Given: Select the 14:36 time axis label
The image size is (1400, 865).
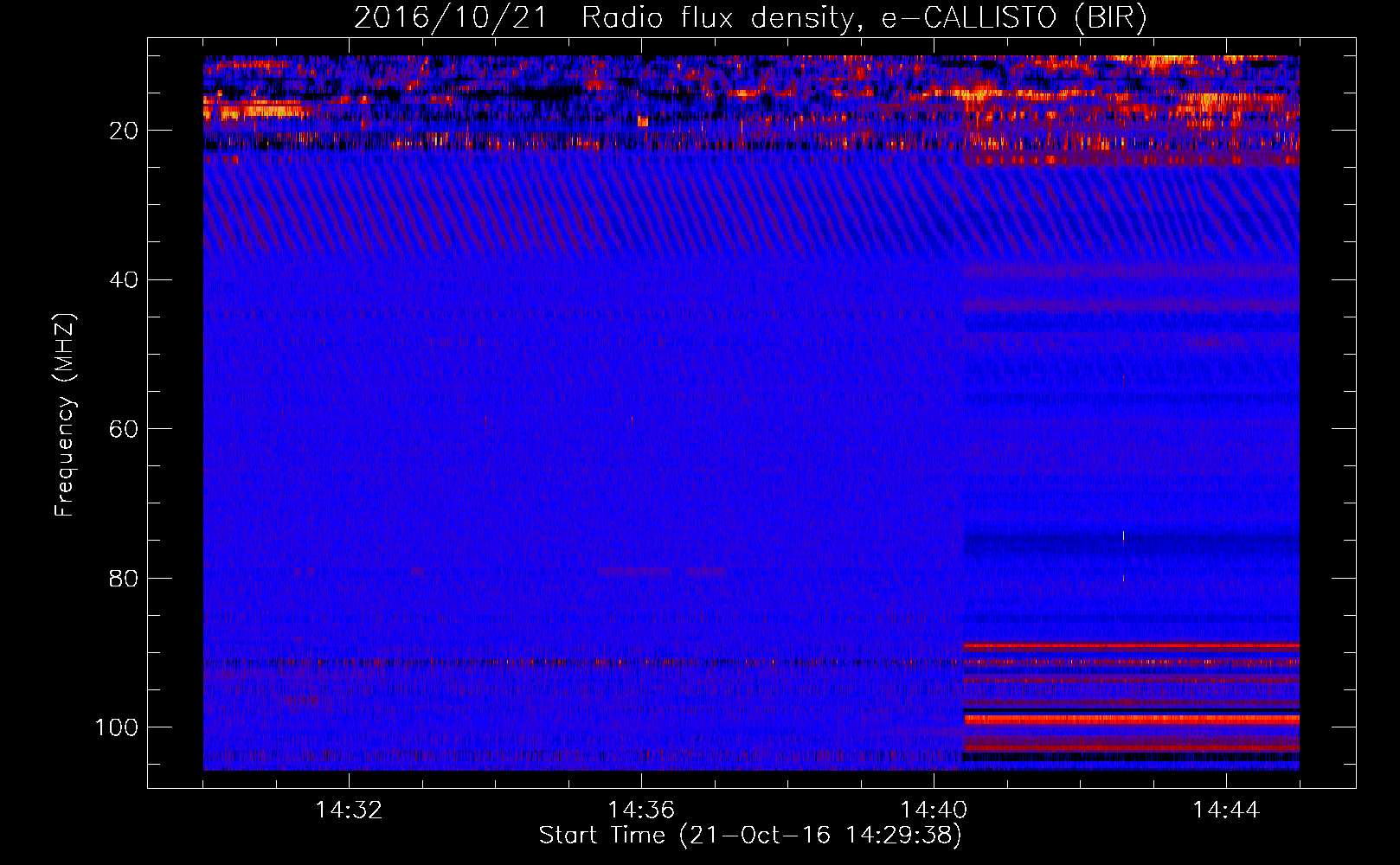Looking at the screenshot, I should coord(641,811).
